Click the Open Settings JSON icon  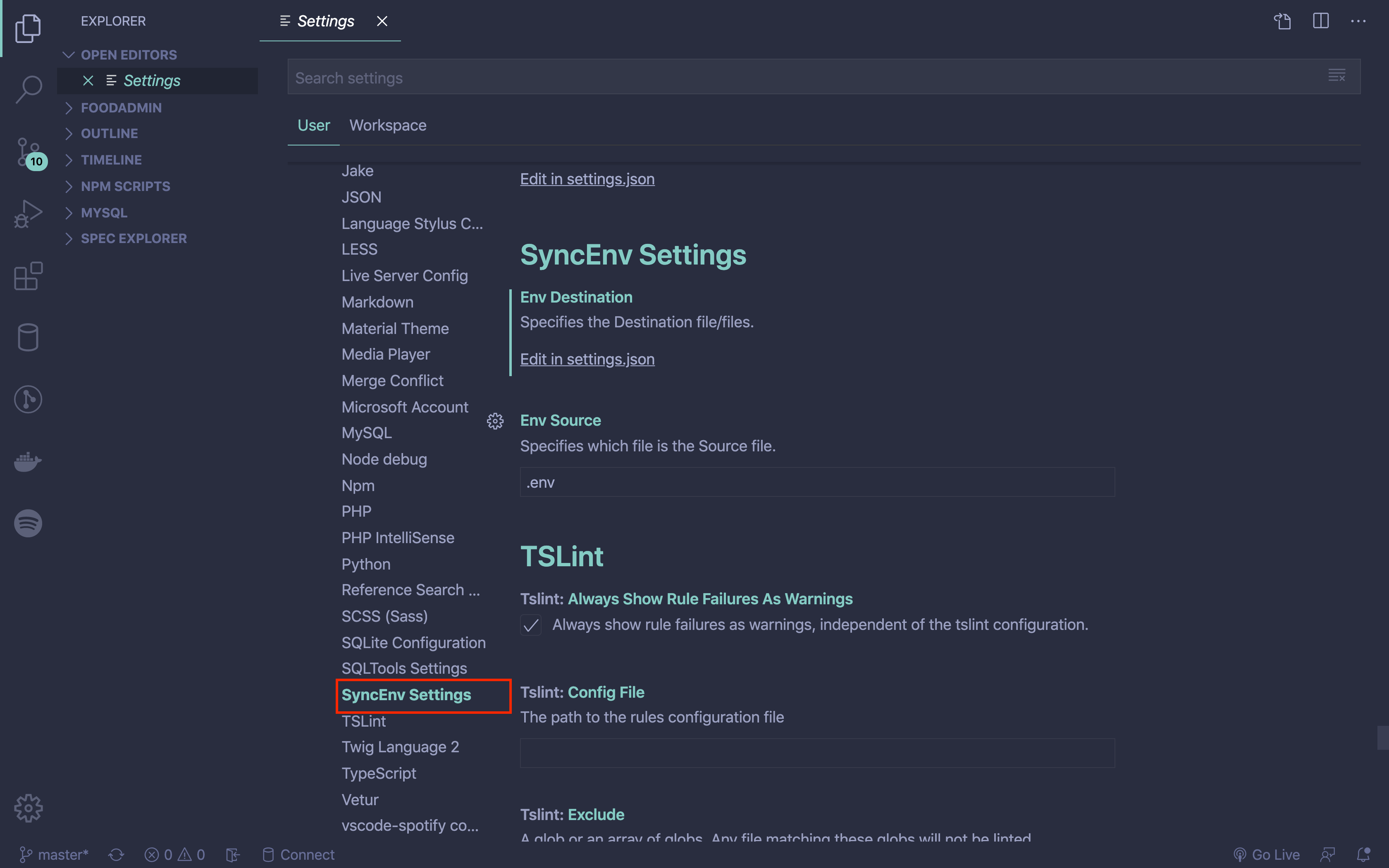pos(1282,21)
